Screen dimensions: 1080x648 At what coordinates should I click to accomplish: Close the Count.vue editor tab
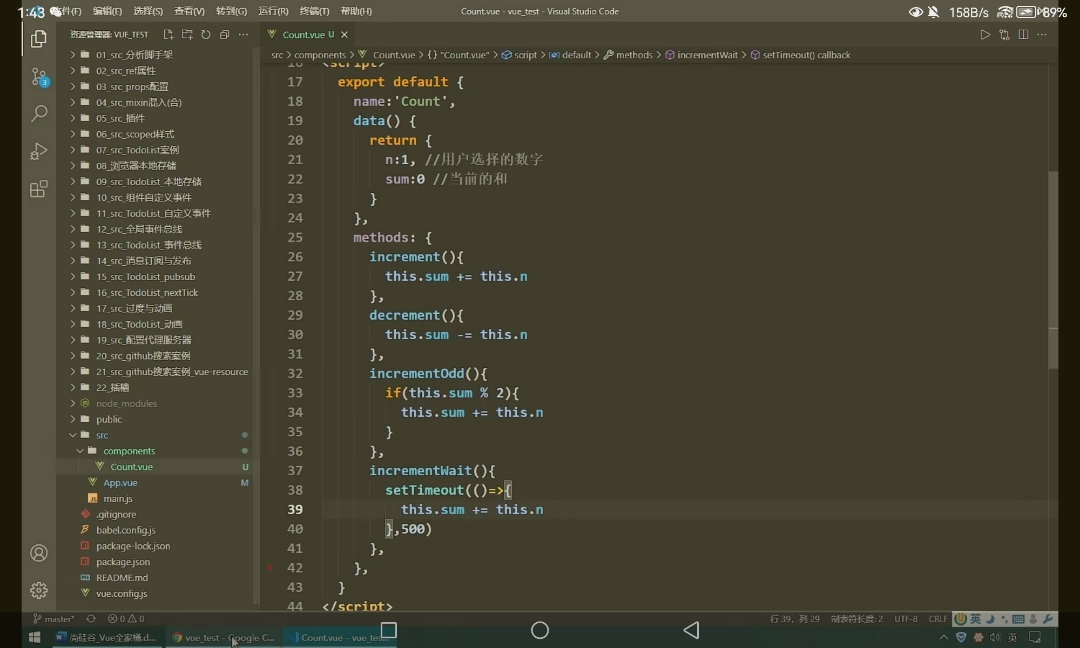click(344, 34)
